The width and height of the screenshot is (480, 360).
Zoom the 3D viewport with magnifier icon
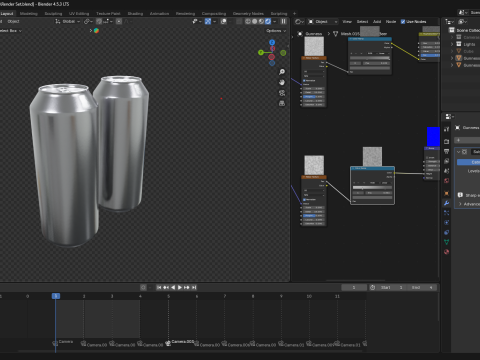coord(282,72)
